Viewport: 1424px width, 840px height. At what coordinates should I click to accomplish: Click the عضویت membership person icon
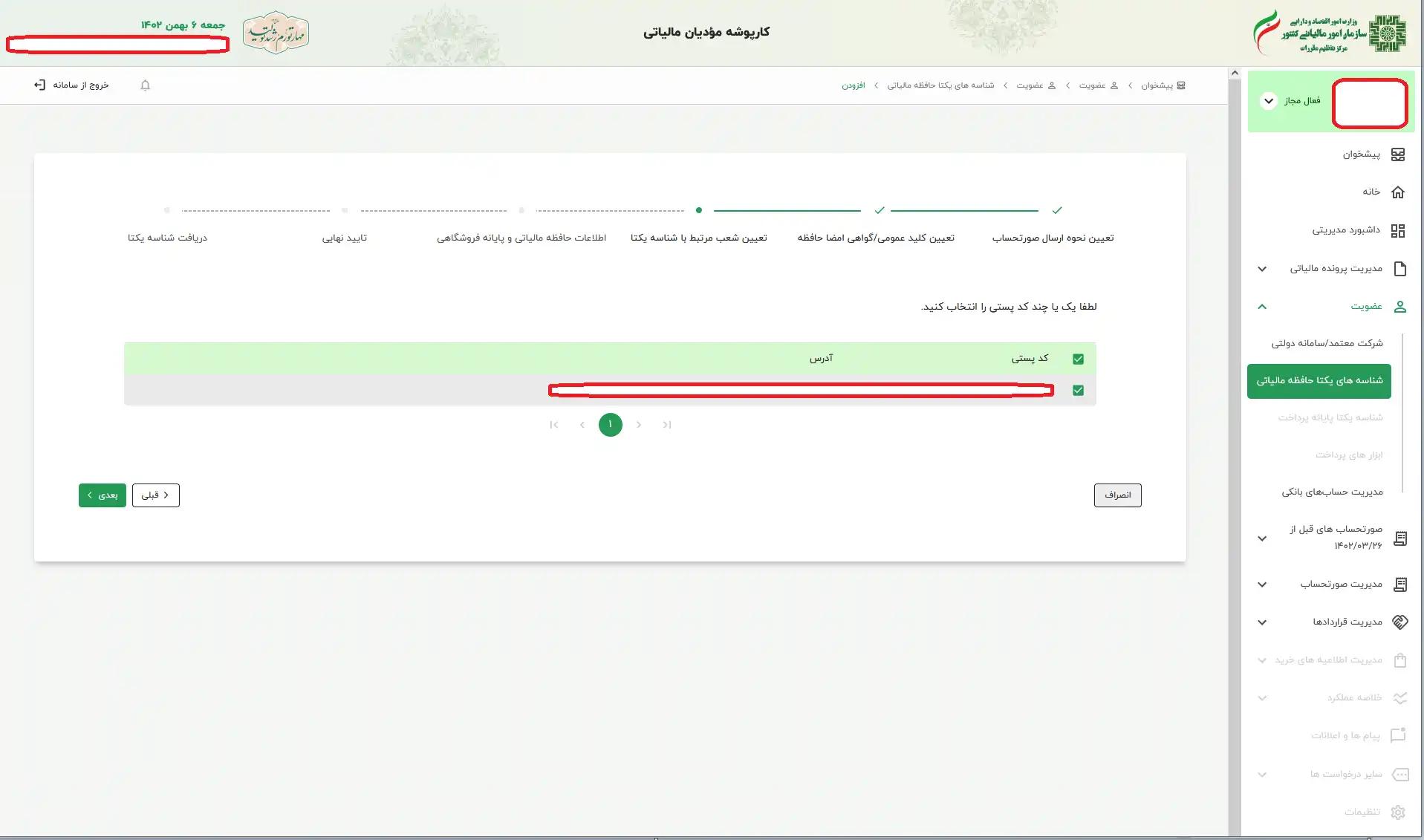tap(1400, 306)
